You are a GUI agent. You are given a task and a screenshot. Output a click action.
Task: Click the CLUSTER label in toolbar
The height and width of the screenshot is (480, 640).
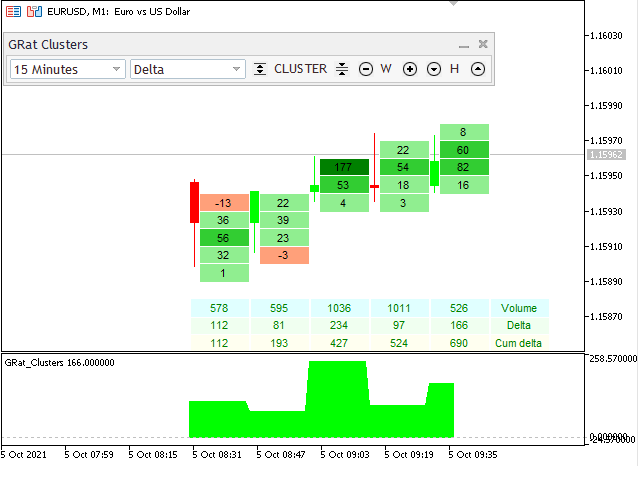(x=300, y=69)
